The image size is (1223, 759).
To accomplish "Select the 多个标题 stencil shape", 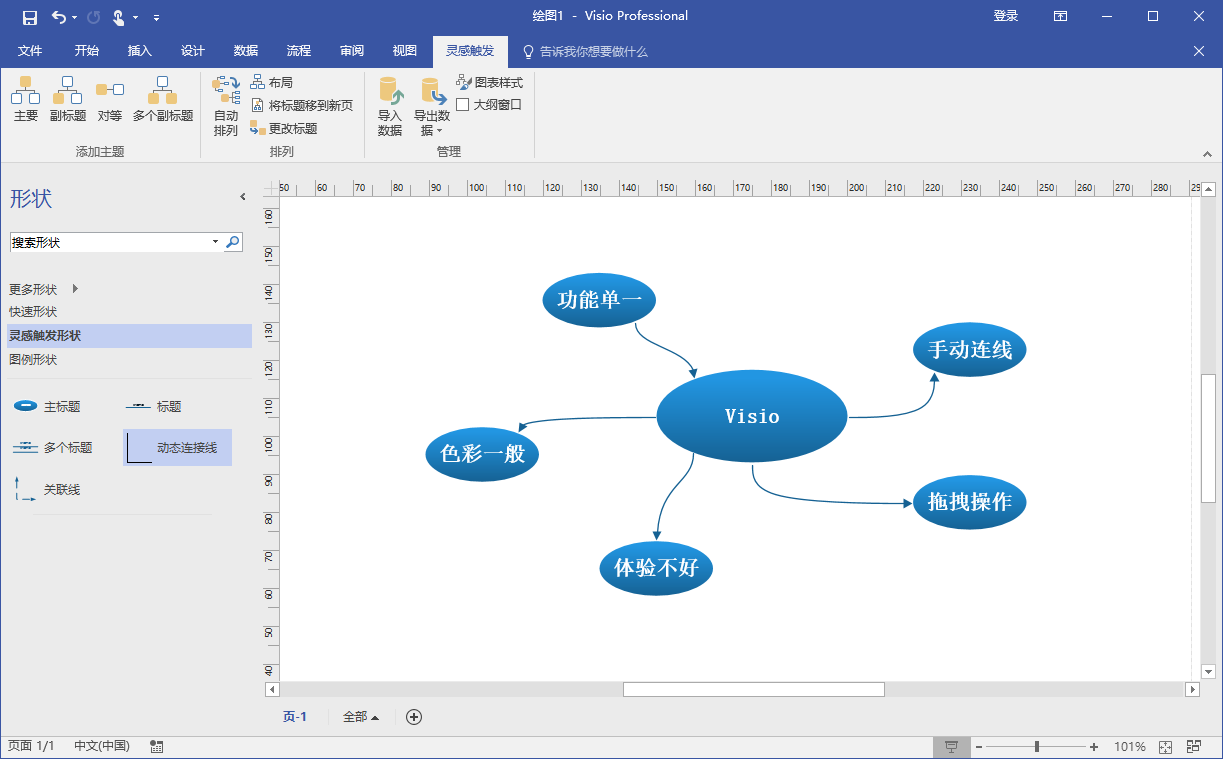I will pos(52,448).
